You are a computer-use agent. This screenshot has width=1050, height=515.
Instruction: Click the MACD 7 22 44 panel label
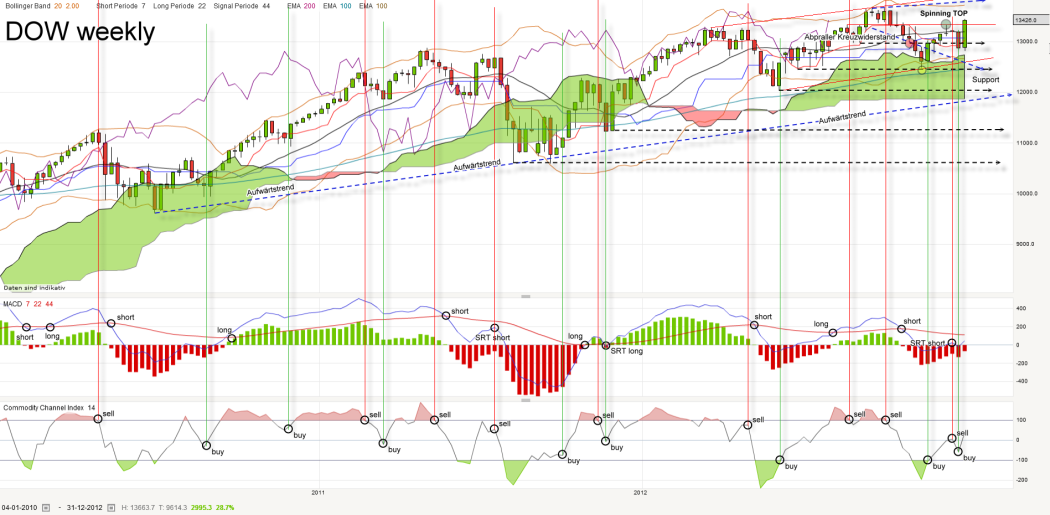(x=28, y=304)
